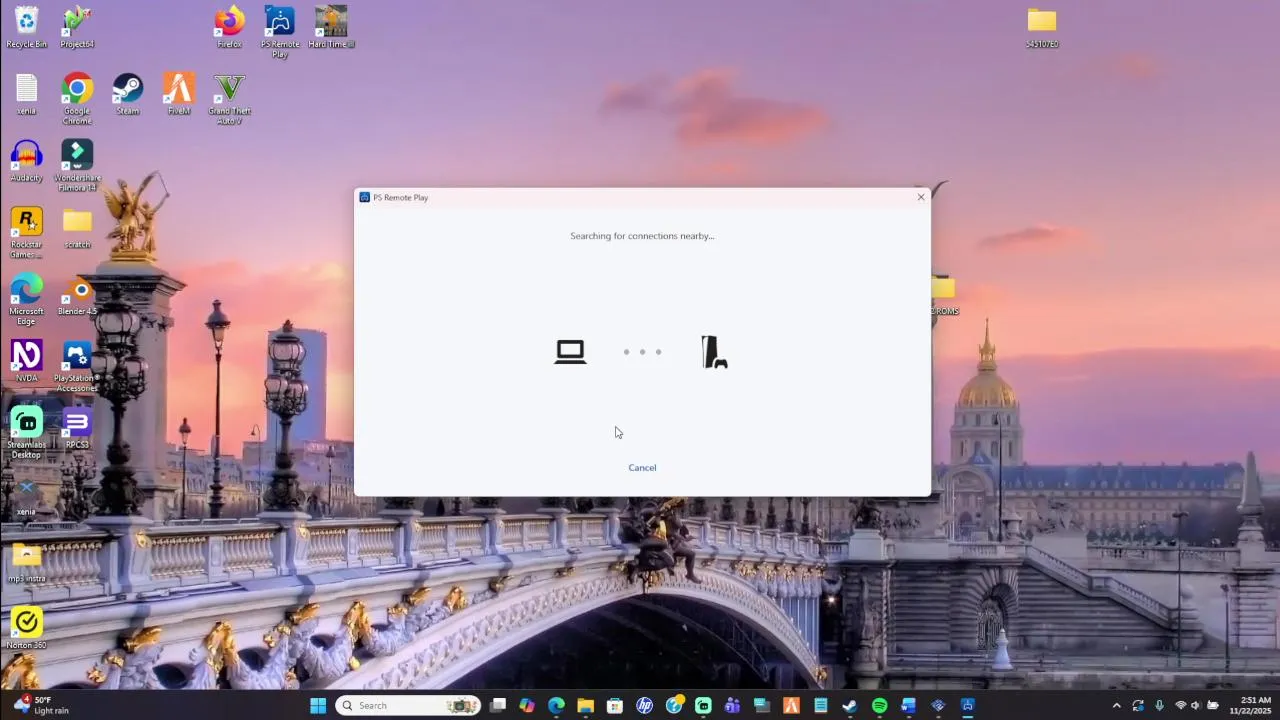Select the Google Chrome desktop shortcut
Viewport: 1280px width, 720px height.
[77, 99]
